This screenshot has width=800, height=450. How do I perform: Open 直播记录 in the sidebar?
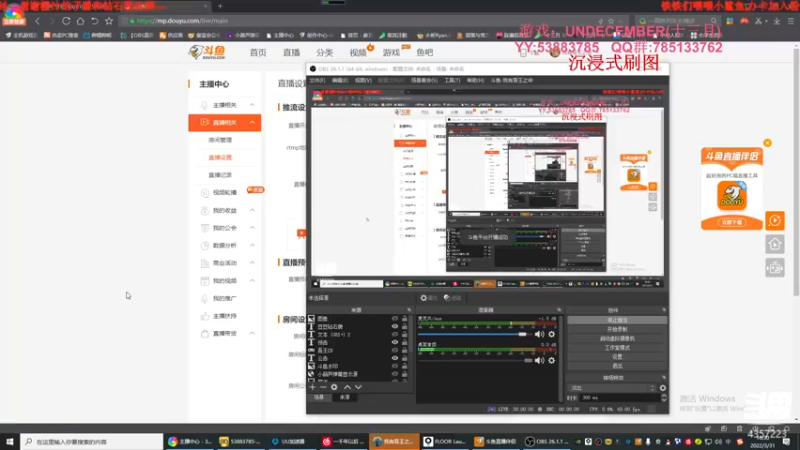click(220, 175)
